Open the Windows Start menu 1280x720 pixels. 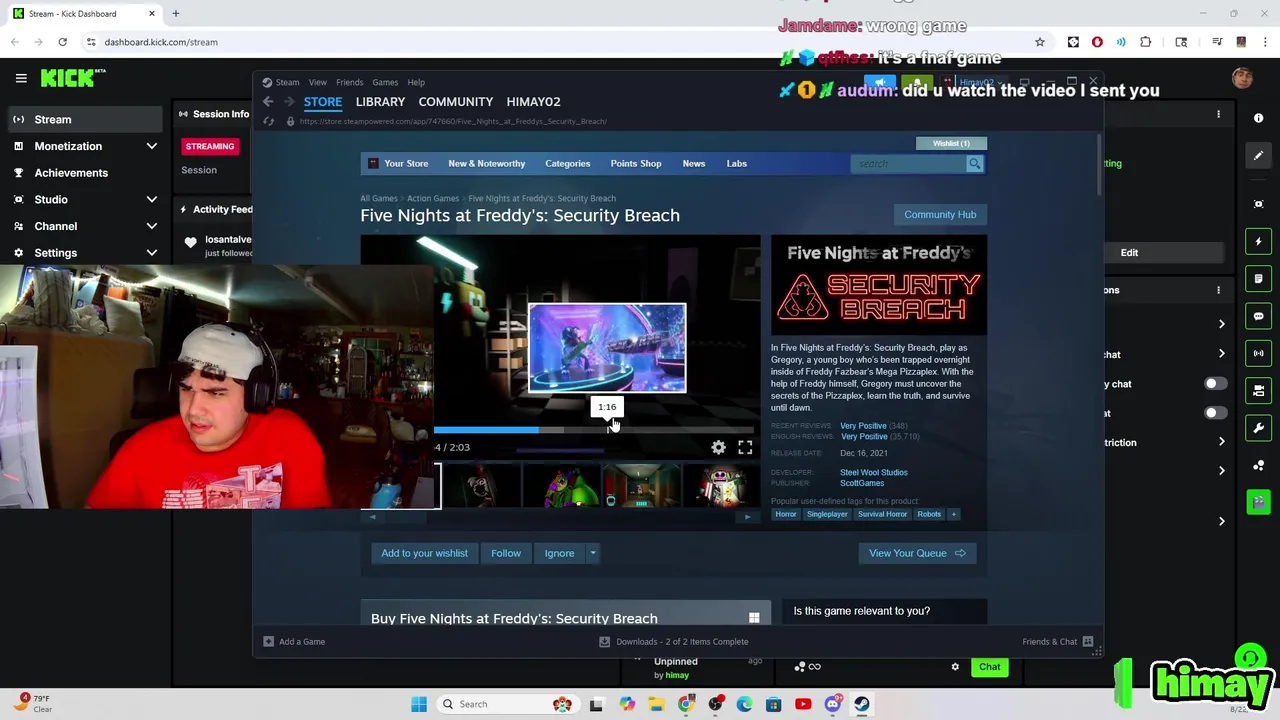point(419,704)
